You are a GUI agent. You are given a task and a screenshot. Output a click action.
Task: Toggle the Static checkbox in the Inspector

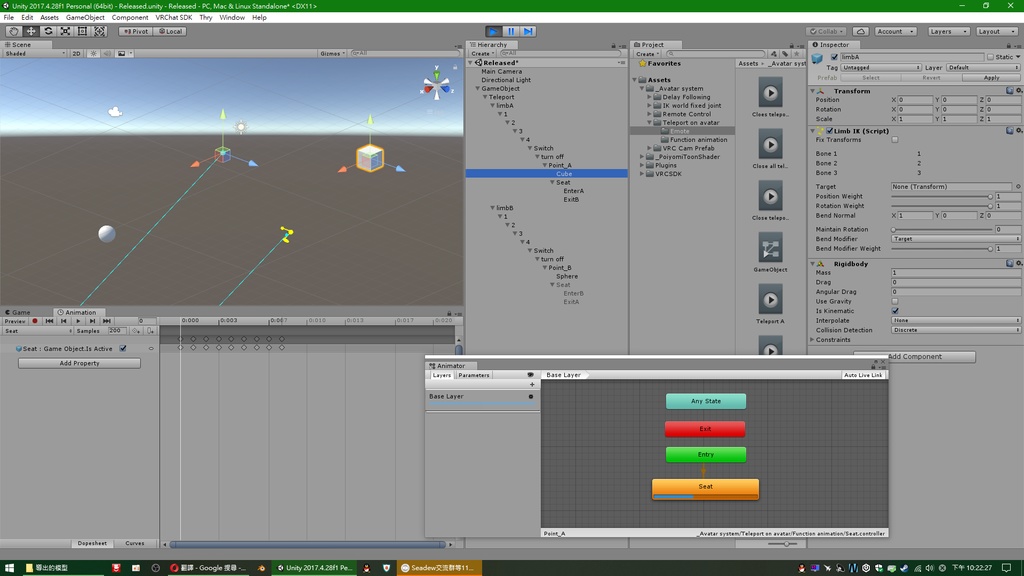[990, 57]
